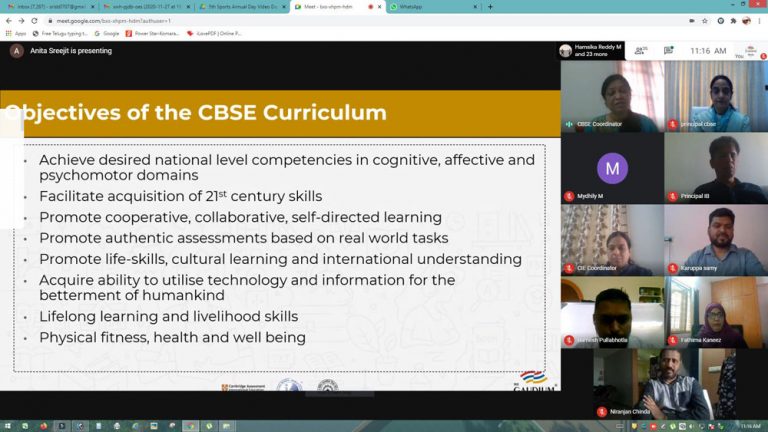
Task: Click the round extension icon beside the star
Action: tap(720, 21)
